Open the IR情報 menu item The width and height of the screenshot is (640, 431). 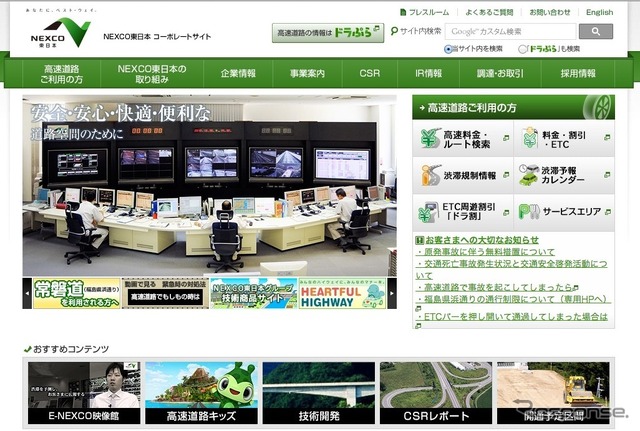[428, 73]
